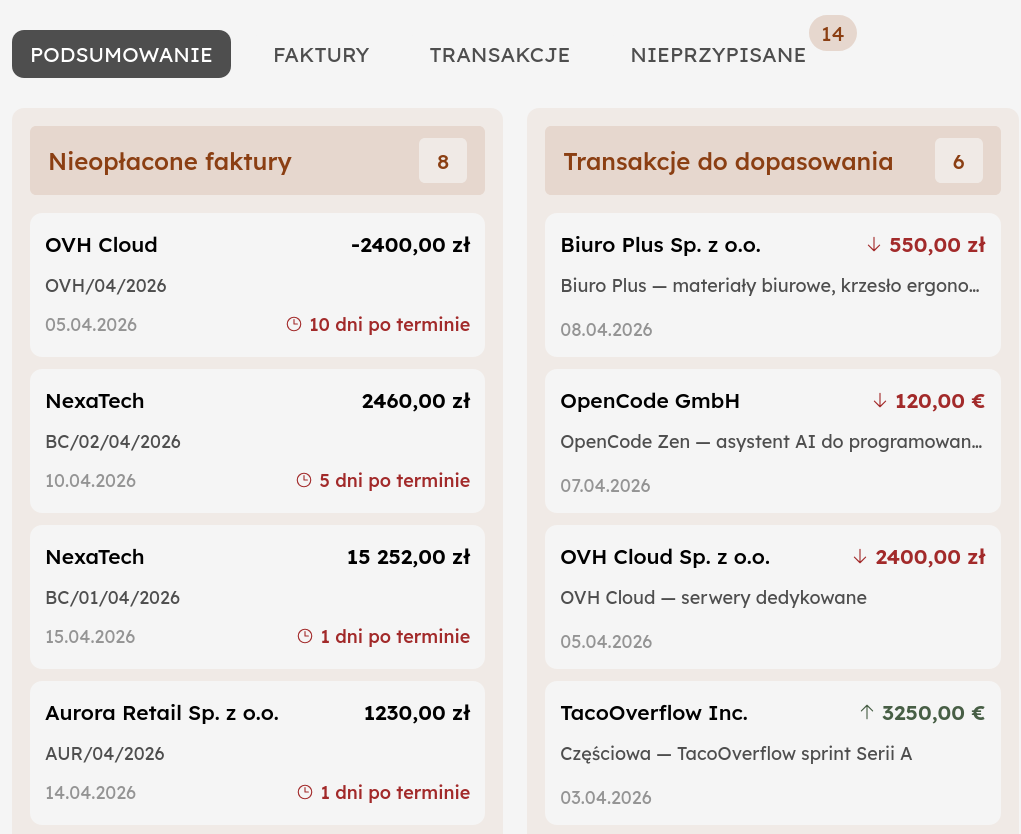Click the amount 120,00 €
The image size is (1021, 834).
click(940, 401)
